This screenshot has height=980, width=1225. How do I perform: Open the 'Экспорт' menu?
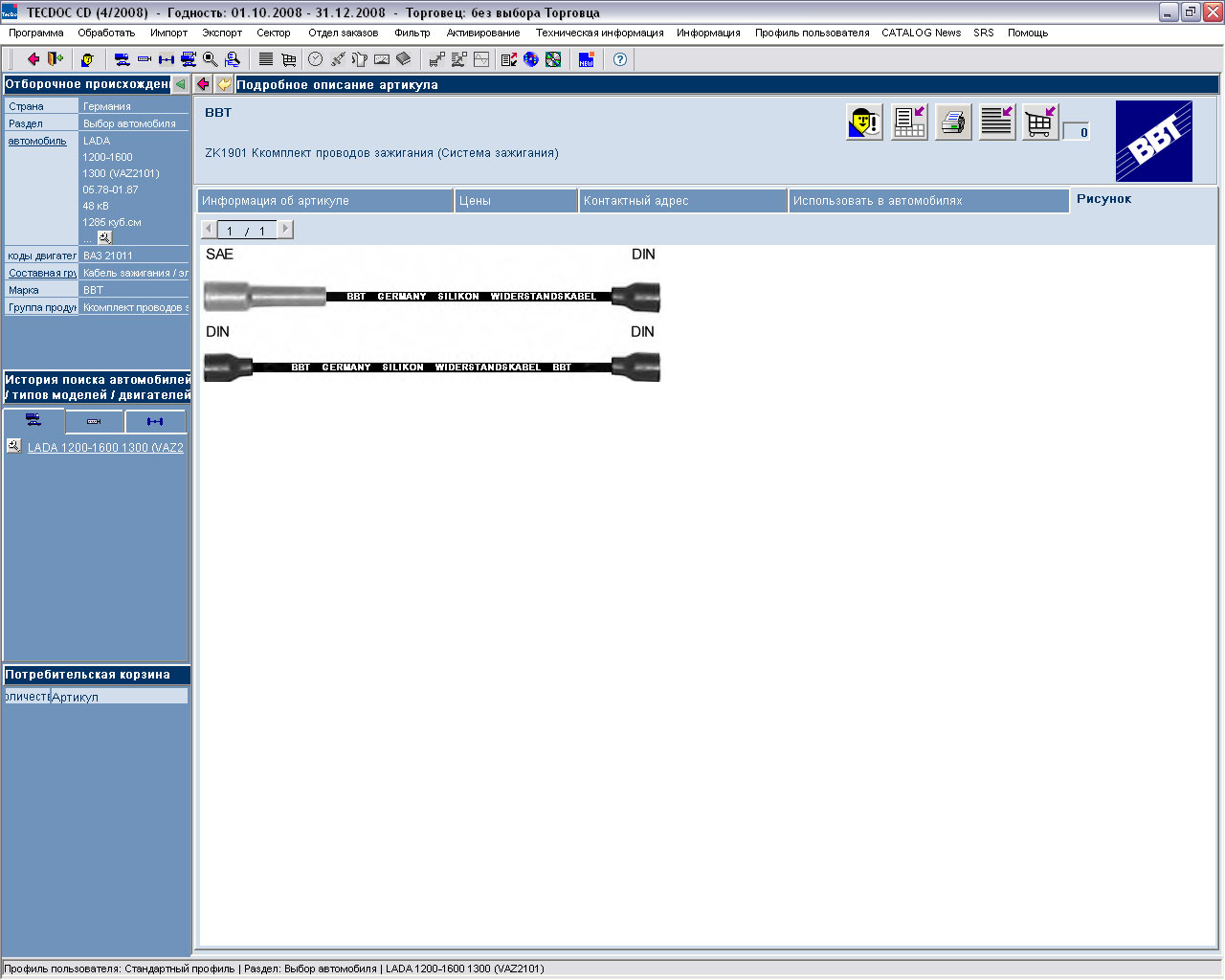coord(222,33)
